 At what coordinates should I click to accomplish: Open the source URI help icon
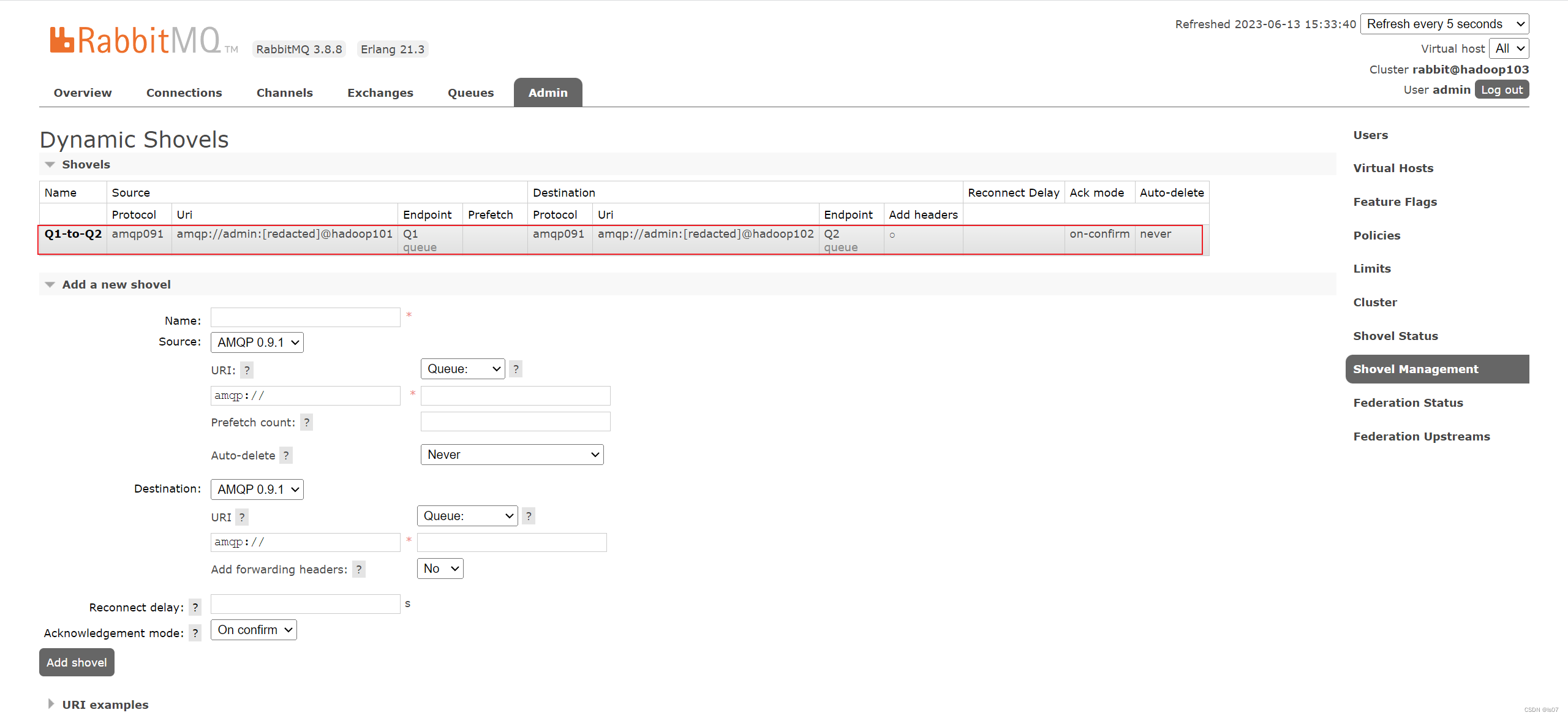click(x=247, y=370)
